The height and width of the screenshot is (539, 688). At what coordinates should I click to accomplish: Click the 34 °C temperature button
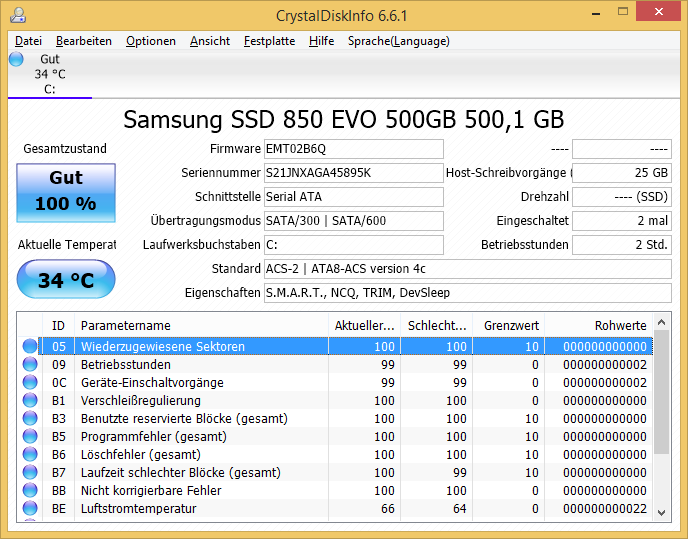click(x=66, y=279)
